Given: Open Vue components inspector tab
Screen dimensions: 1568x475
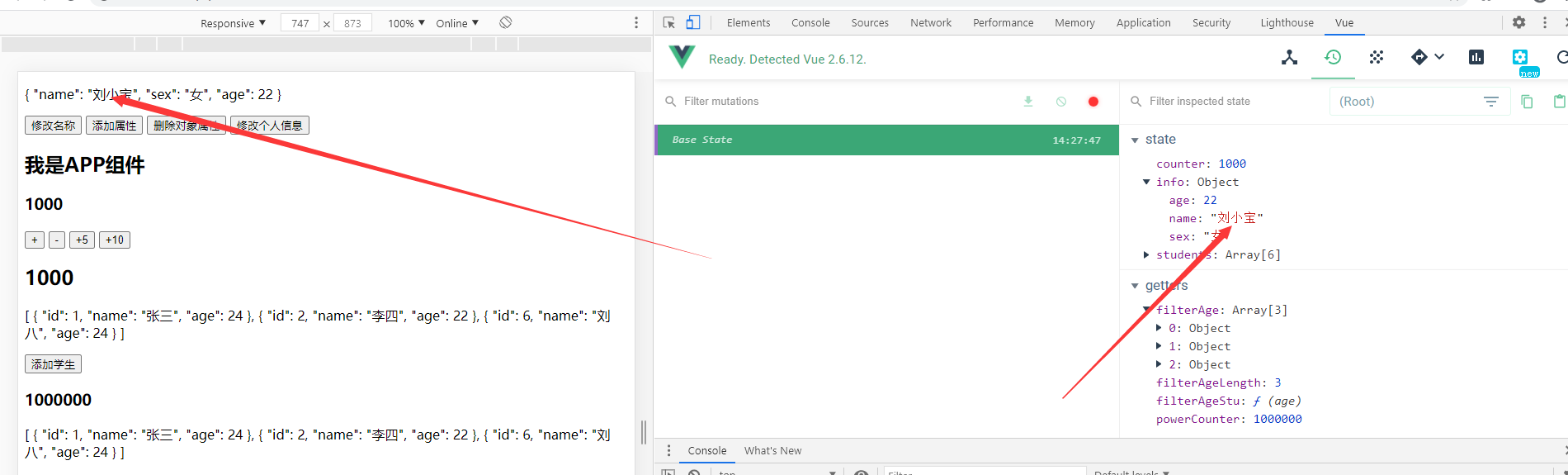Looking at the screenshot, I should [x=1289, y=57].
